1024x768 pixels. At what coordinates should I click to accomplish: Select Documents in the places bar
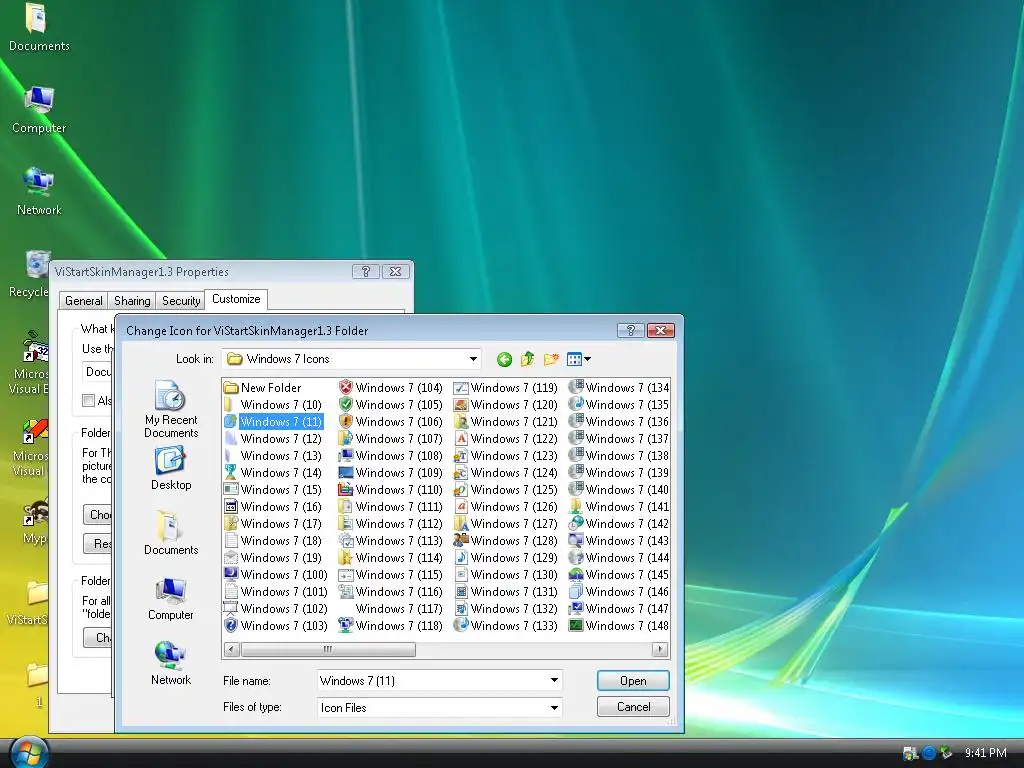pos(170,533)
